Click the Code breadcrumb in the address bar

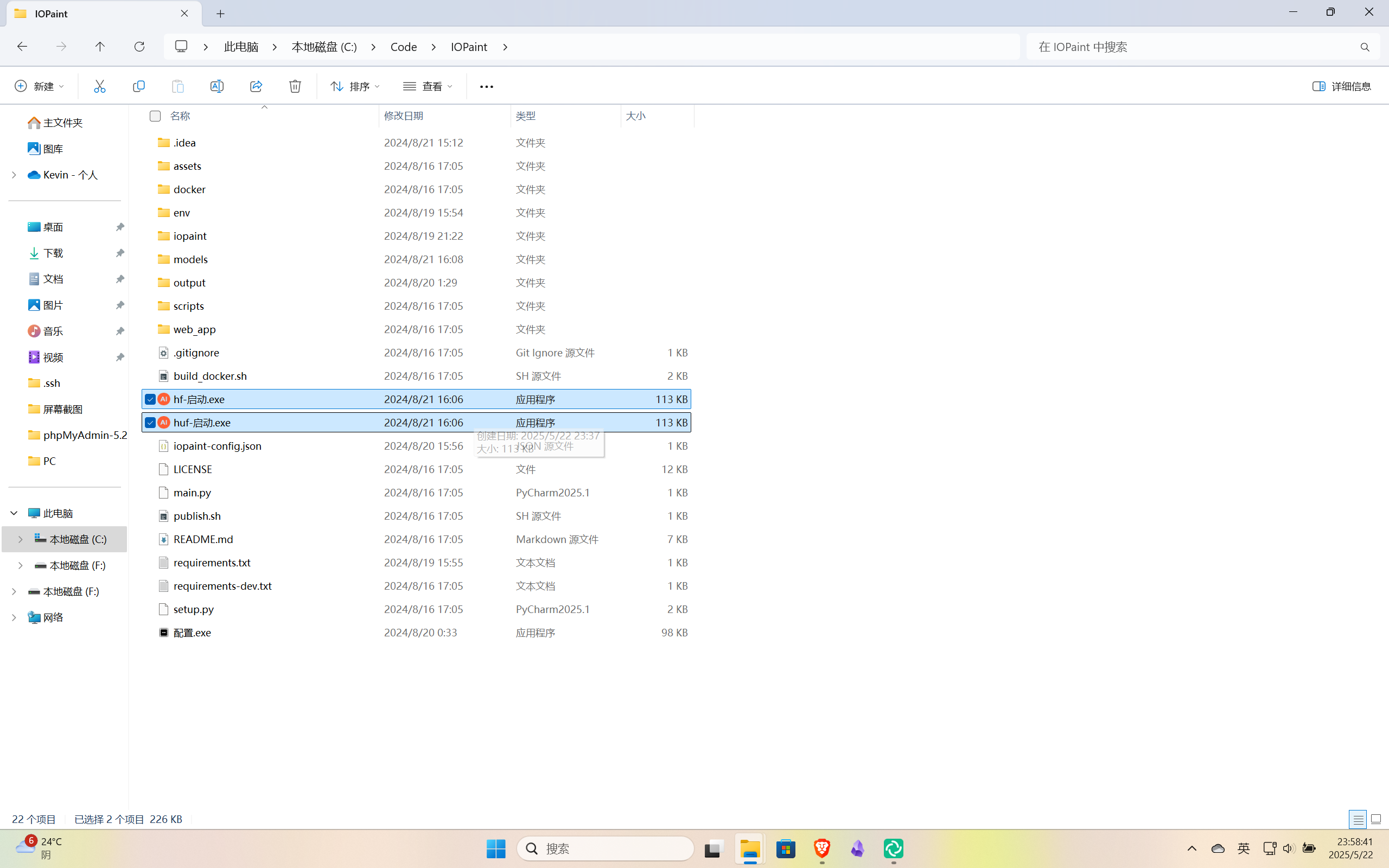coord(404,47)
